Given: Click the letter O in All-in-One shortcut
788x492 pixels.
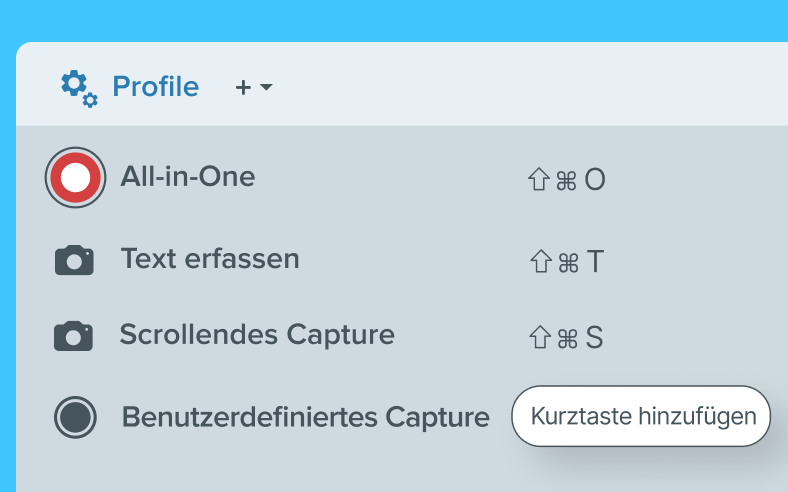Looking at the screenshot, I should [595, 180].
